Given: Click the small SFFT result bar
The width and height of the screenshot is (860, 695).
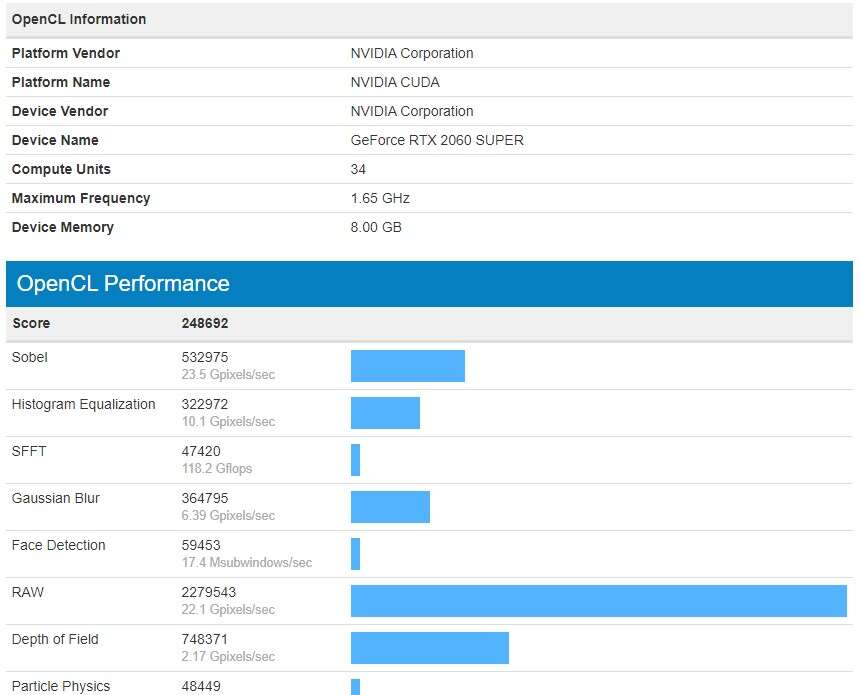Looking at the screenshot, I should pos(355,460).
